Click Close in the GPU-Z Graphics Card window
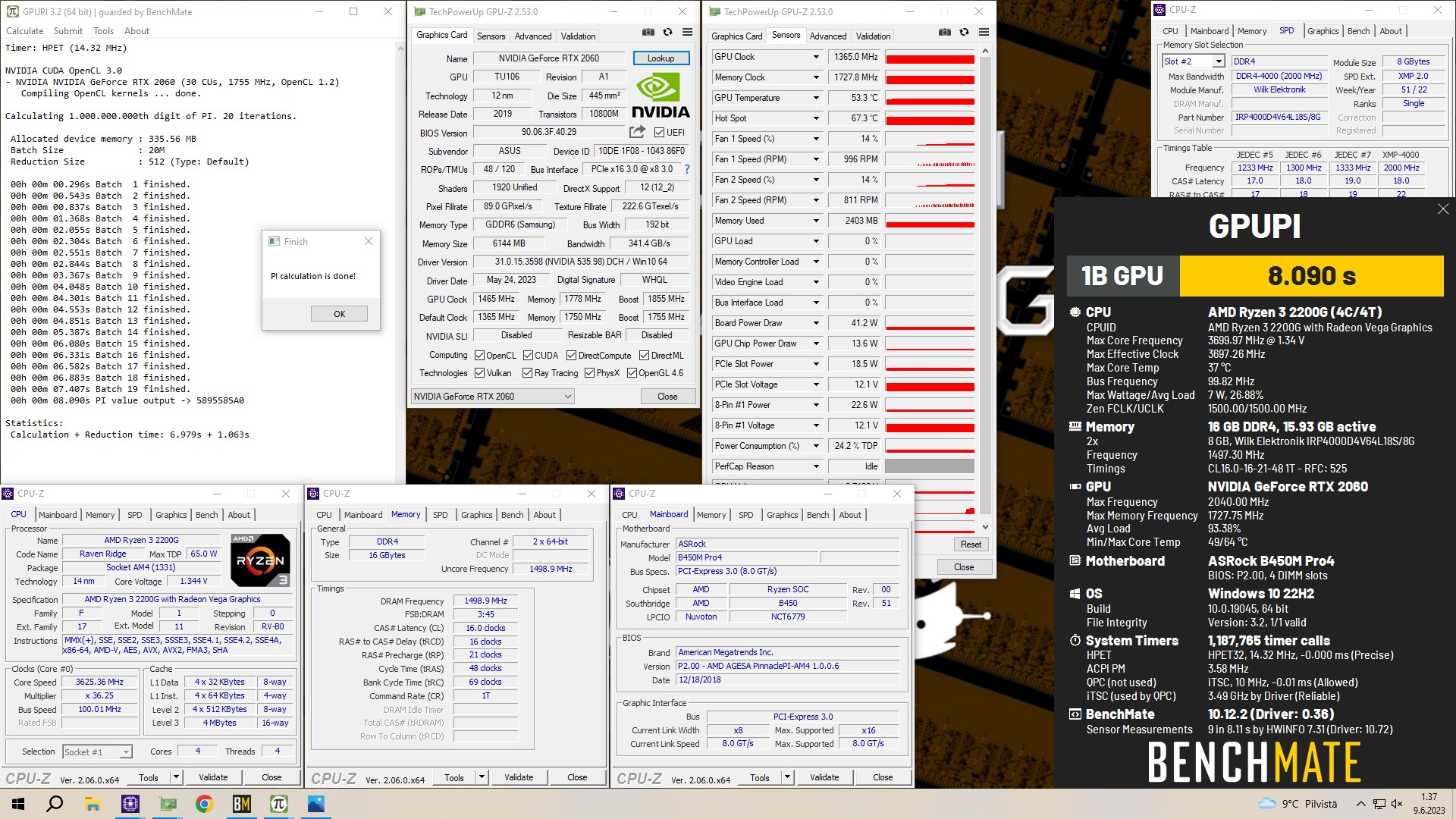The width and height of the screenshot is (1456, 819). 667,397
